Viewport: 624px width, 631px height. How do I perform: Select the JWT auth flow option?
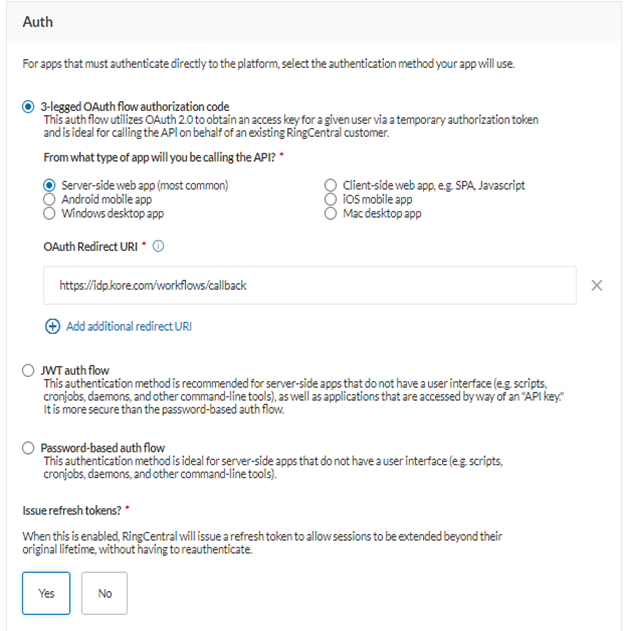pos(28,371)
